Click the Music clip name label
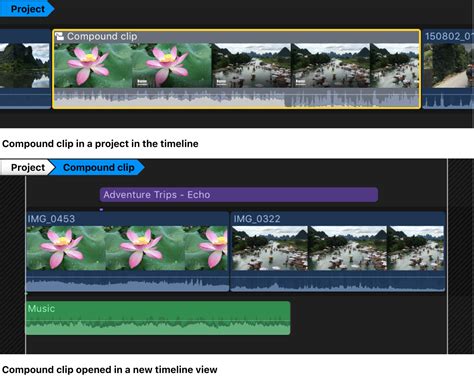This screenshot has height=380, width=474. pyautogui.click(x=41, y=308)
